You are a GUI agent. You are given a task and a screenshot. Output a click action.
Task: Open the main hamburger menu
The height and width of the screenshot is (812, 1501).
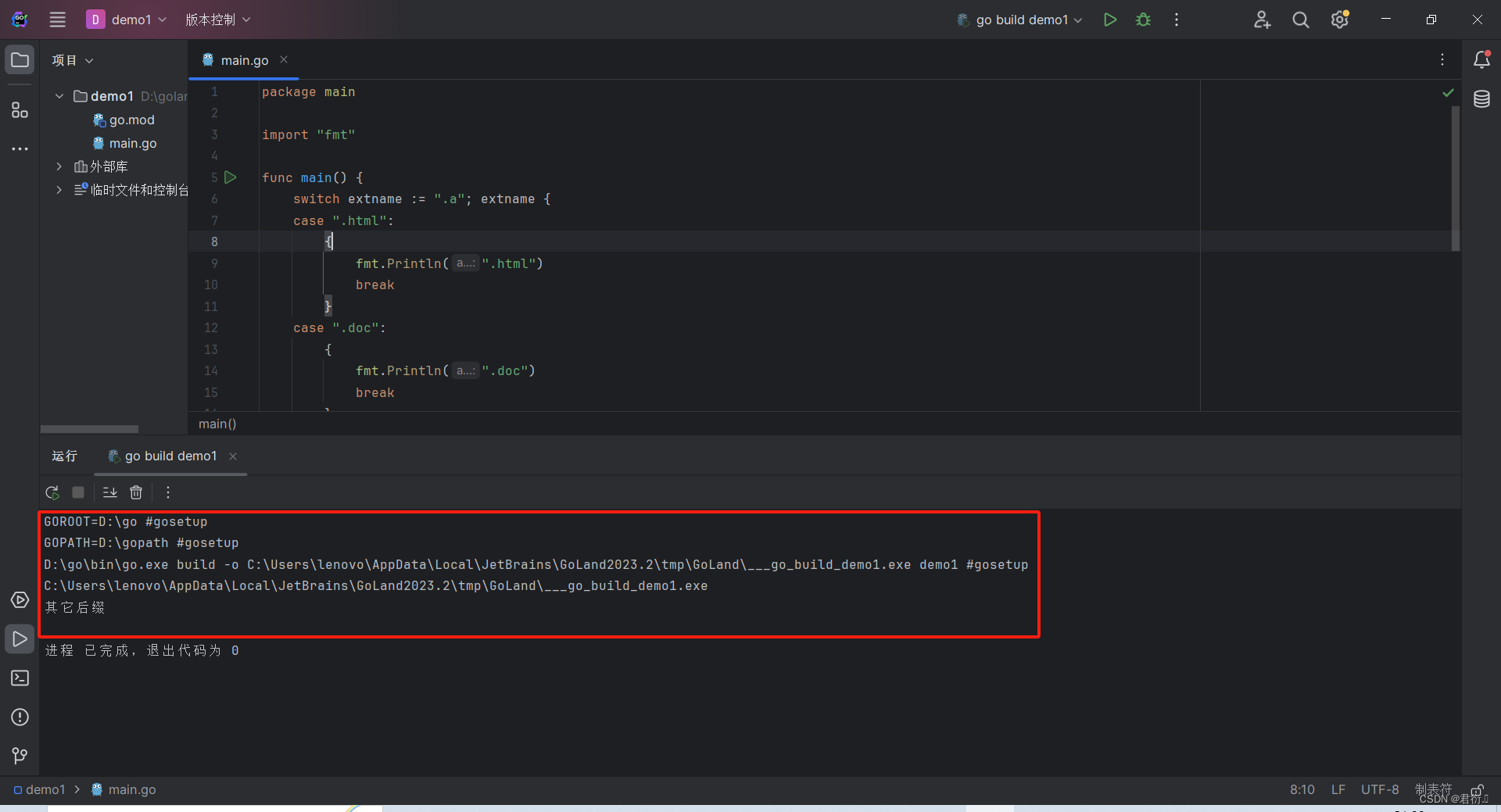click(58, 20)
